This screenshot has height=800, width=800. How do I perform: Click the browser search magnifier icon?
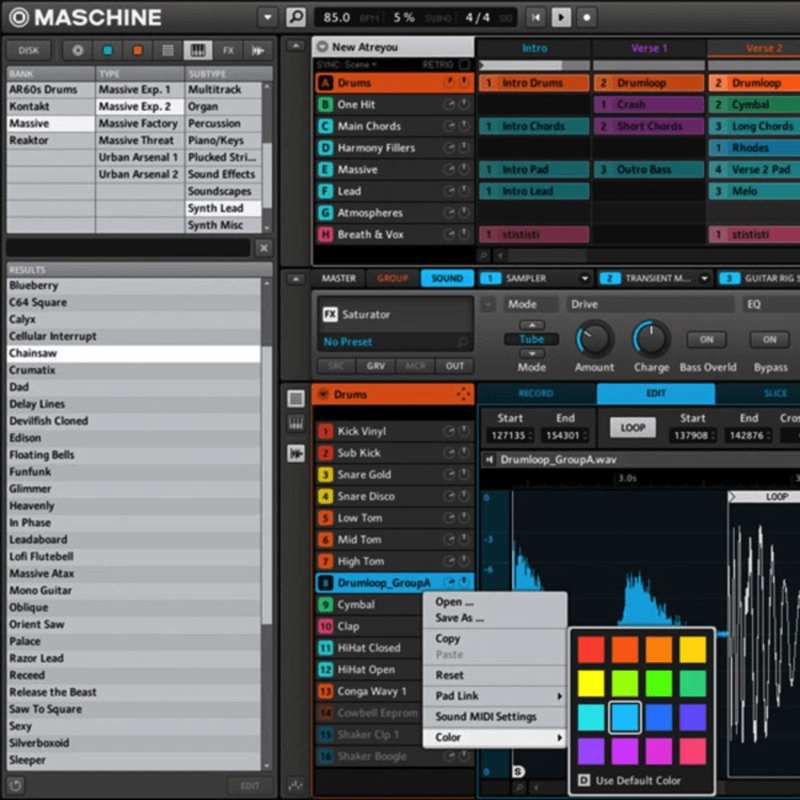(x=295, y=17)
